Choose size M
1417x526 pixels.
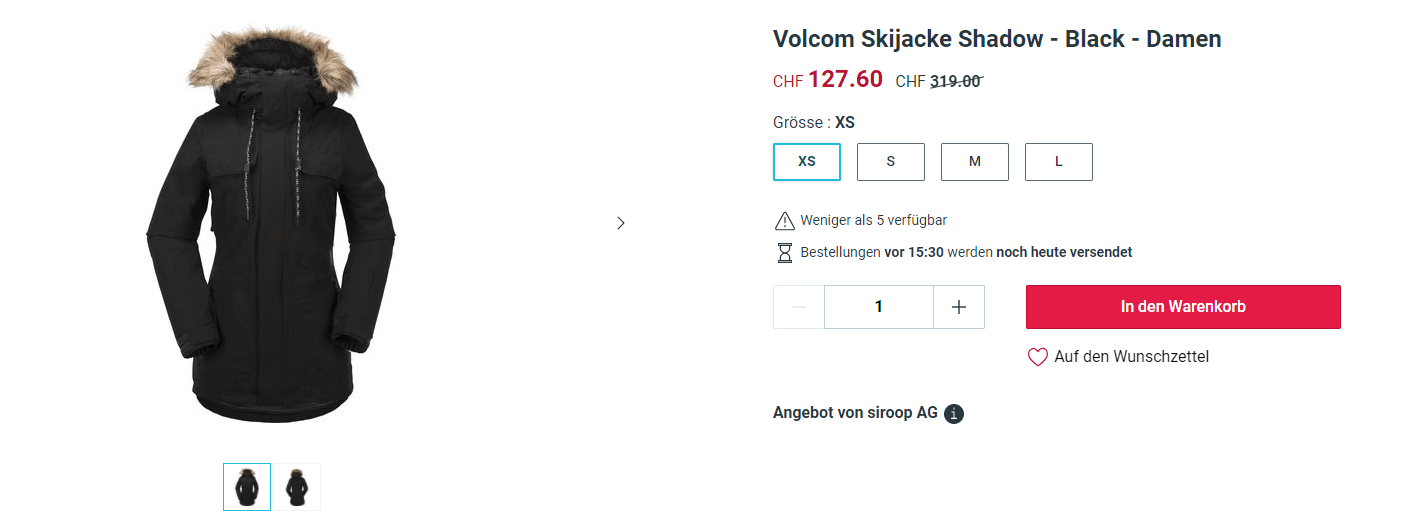click(x=975, y=162)
